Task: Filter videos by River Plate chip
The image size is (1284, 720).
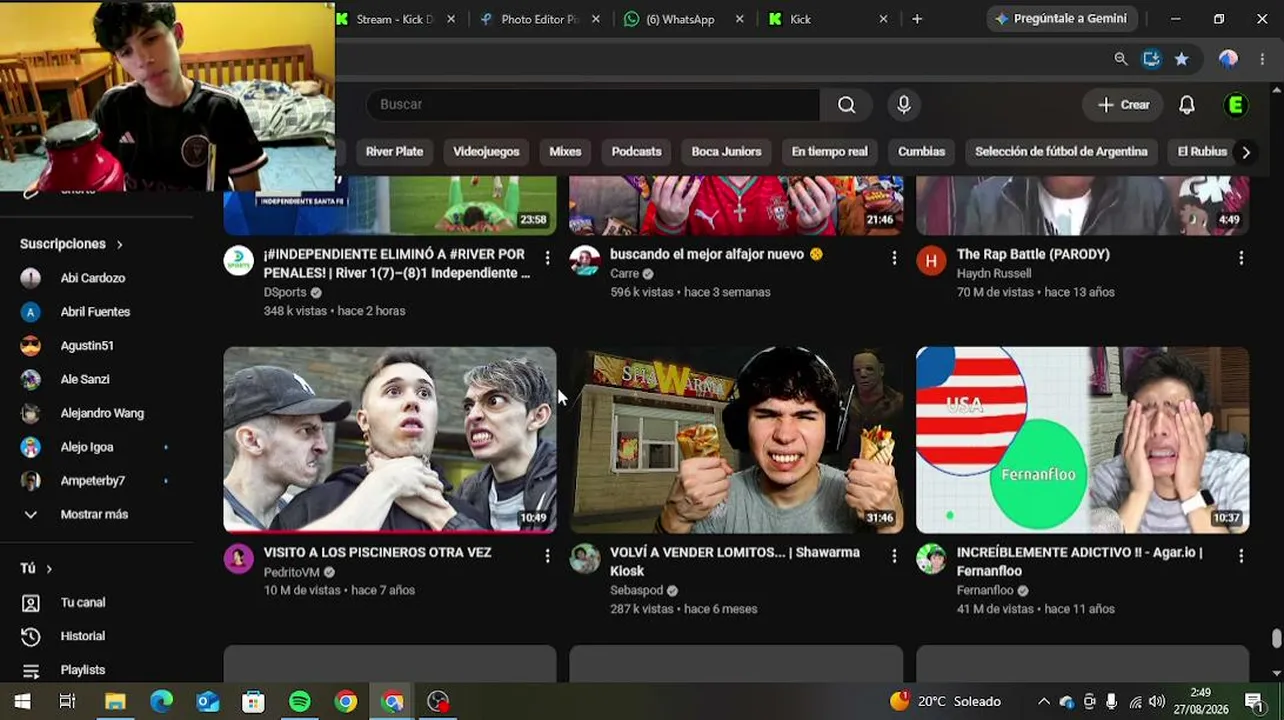Action: 394,152
